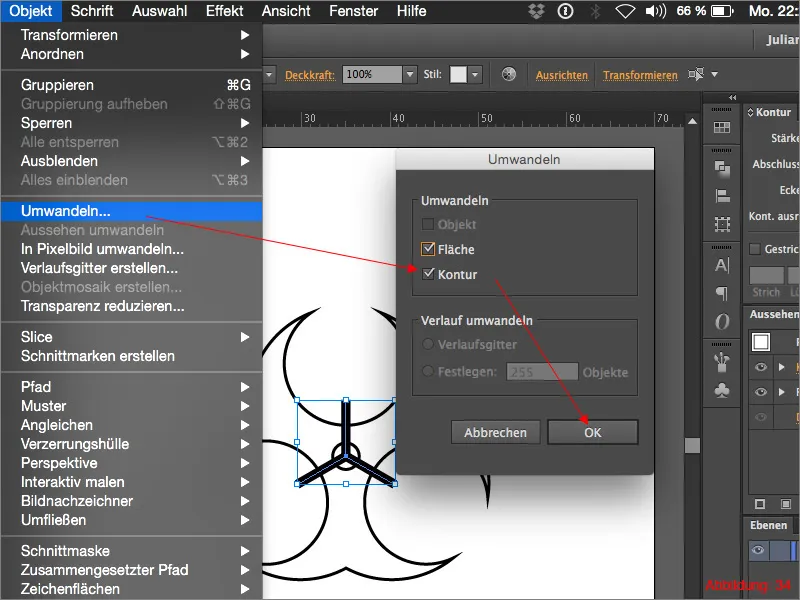Open the Ausrichten link in control bar

(x=562, y=75)
